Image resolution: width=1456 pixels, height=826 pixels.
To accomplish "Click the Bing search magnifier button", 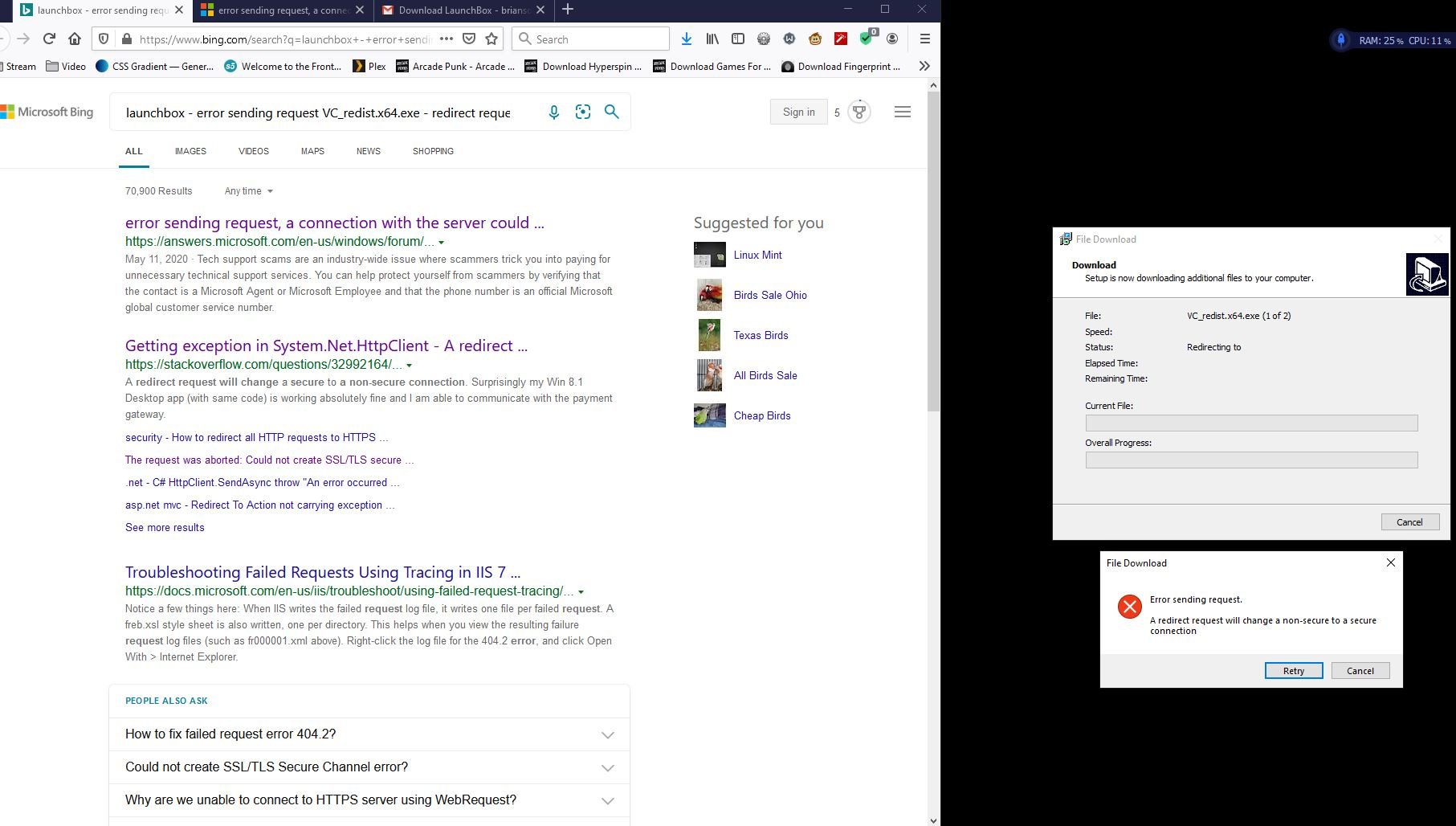I will (x=612, y=112).
